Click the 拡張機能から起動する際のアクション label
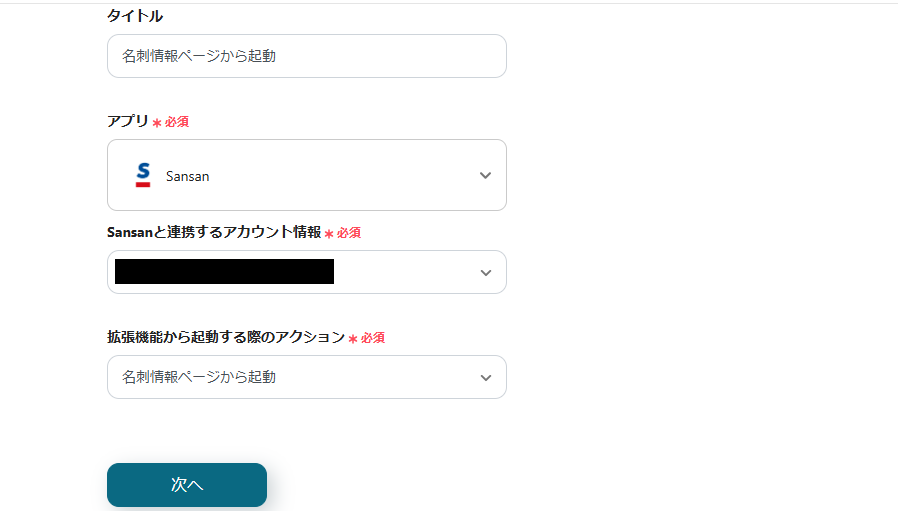Viewport: 898px width, 511px height. pos(225,337)
